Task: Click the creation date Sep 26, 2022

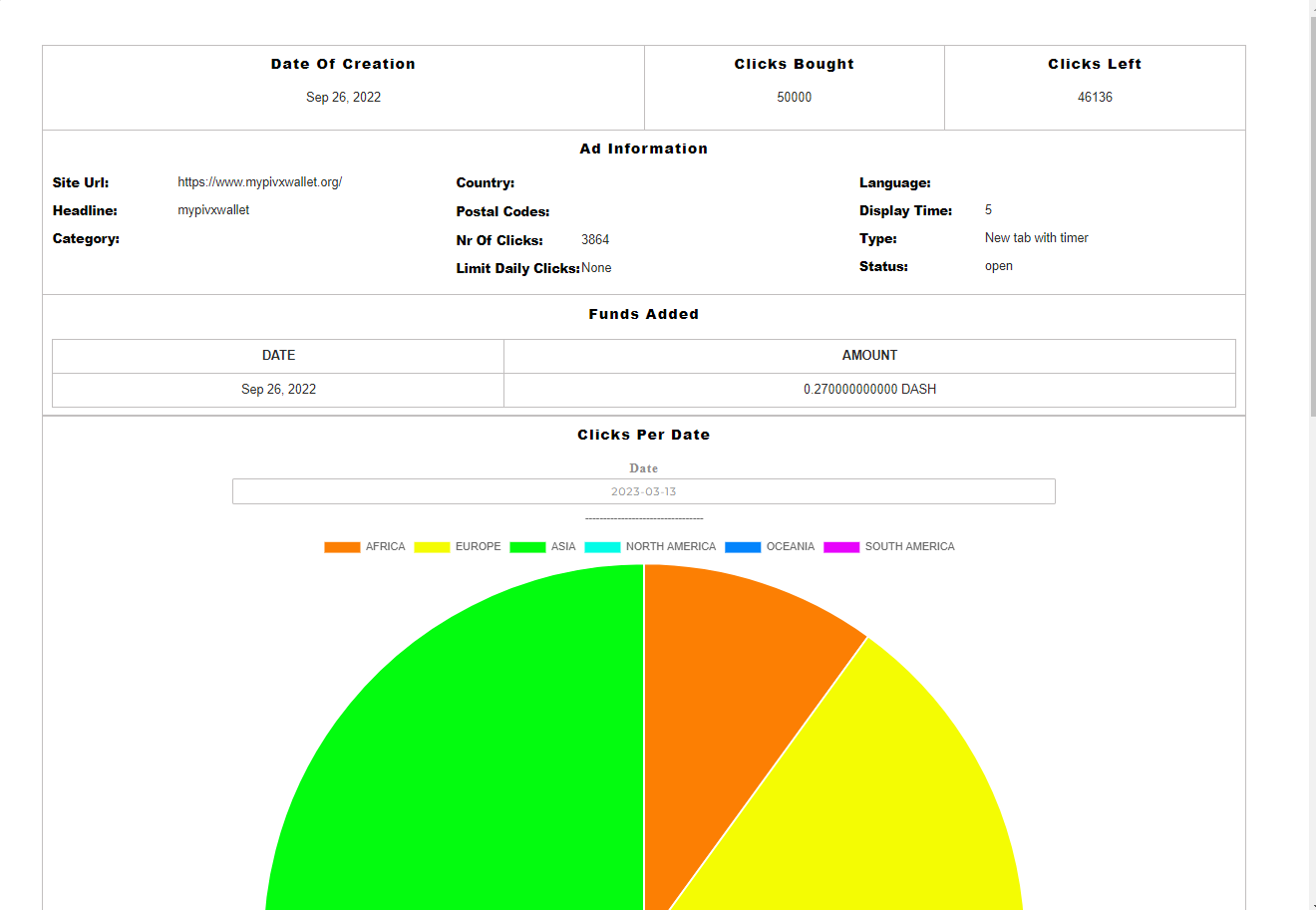Action: tap(343, 97)
